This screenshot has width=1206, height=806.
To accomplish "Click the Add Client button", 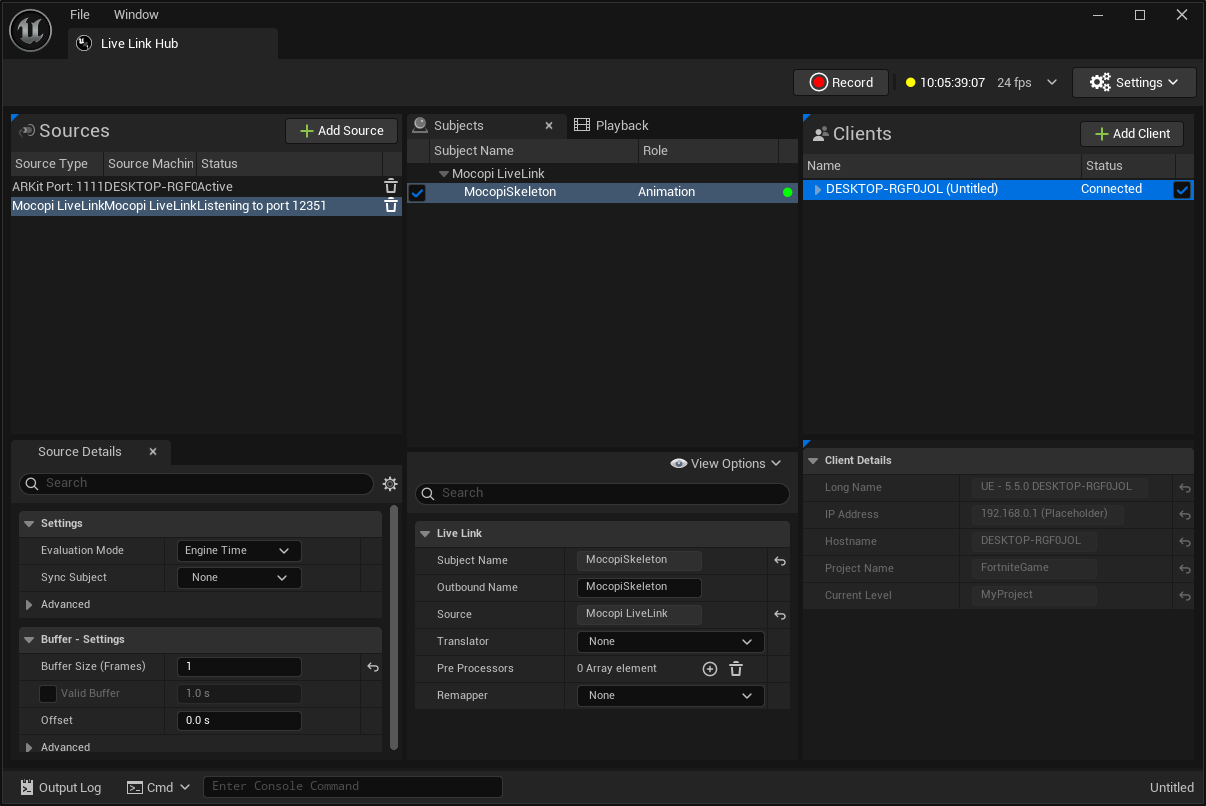I will click(1132, 134).
